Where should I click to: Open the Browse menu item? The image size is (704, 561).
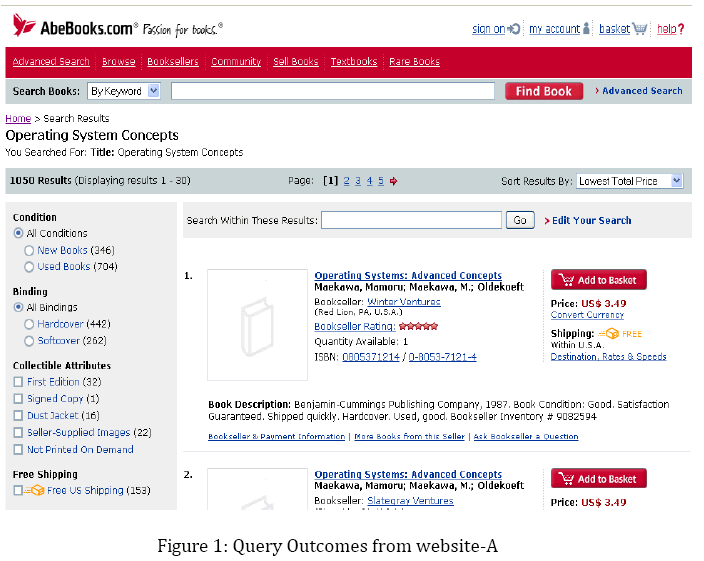click(119, 61)
